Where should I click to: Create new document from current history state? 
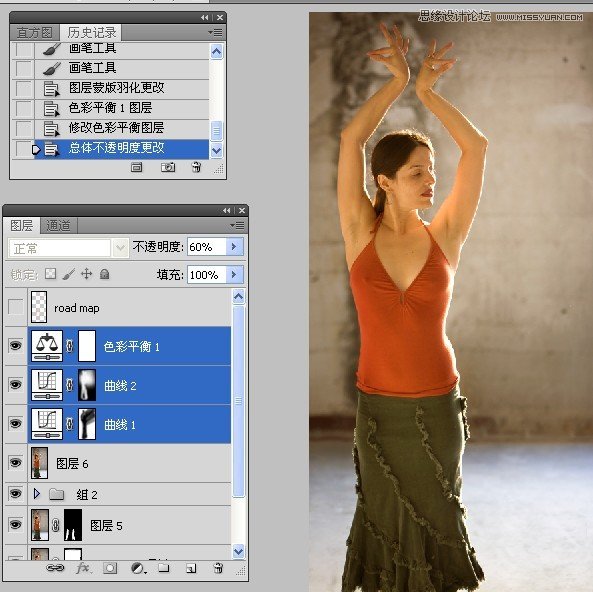pos(137,167)
